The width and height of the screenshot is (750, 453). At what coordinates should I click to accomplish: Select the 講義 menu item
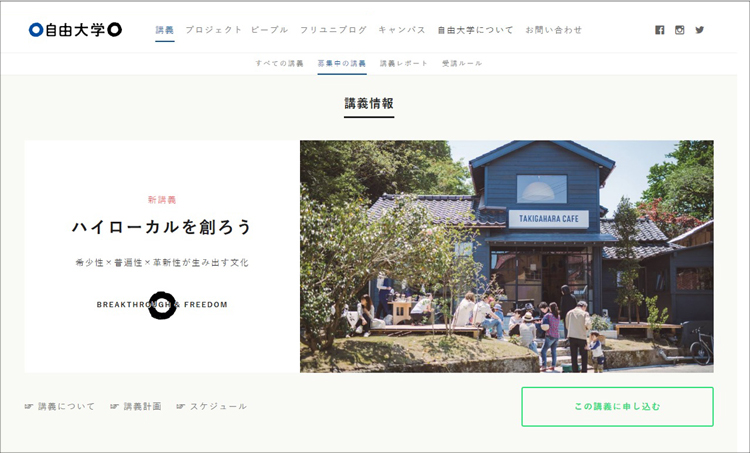coord(165,30)
